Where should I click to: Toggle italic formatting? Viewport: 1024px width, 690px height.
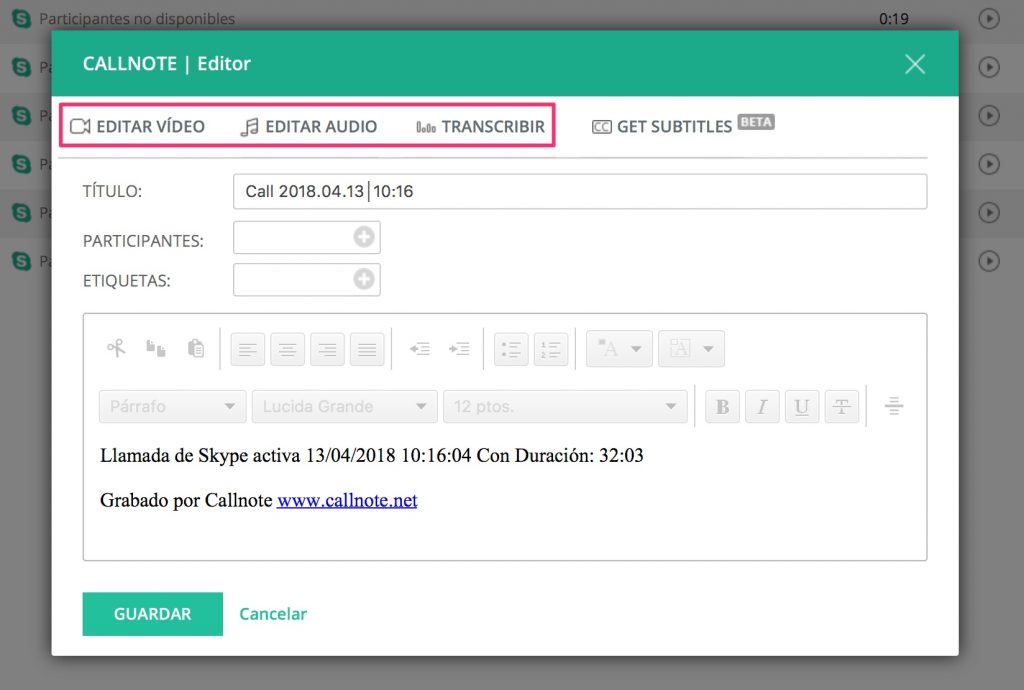click(x=762, y=407)
